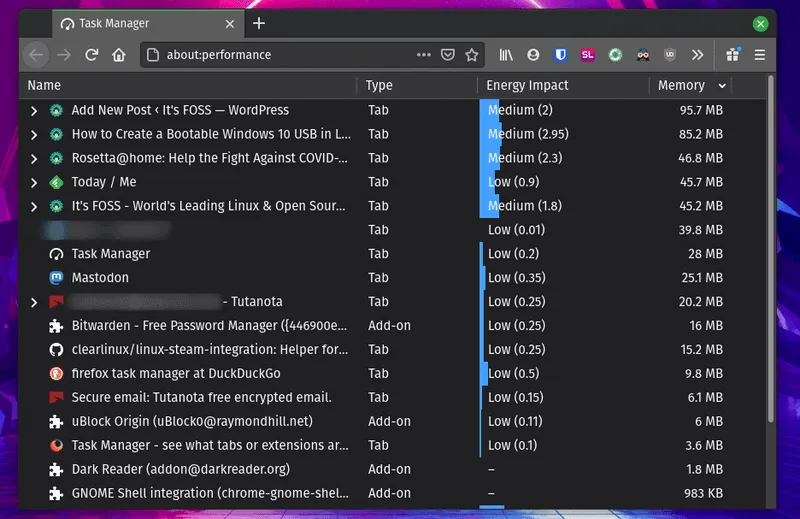The height and width of the screenshot is (519, 800).
Task: Click the Dark Reader extension icon
Action: click(x=643, y=55)
